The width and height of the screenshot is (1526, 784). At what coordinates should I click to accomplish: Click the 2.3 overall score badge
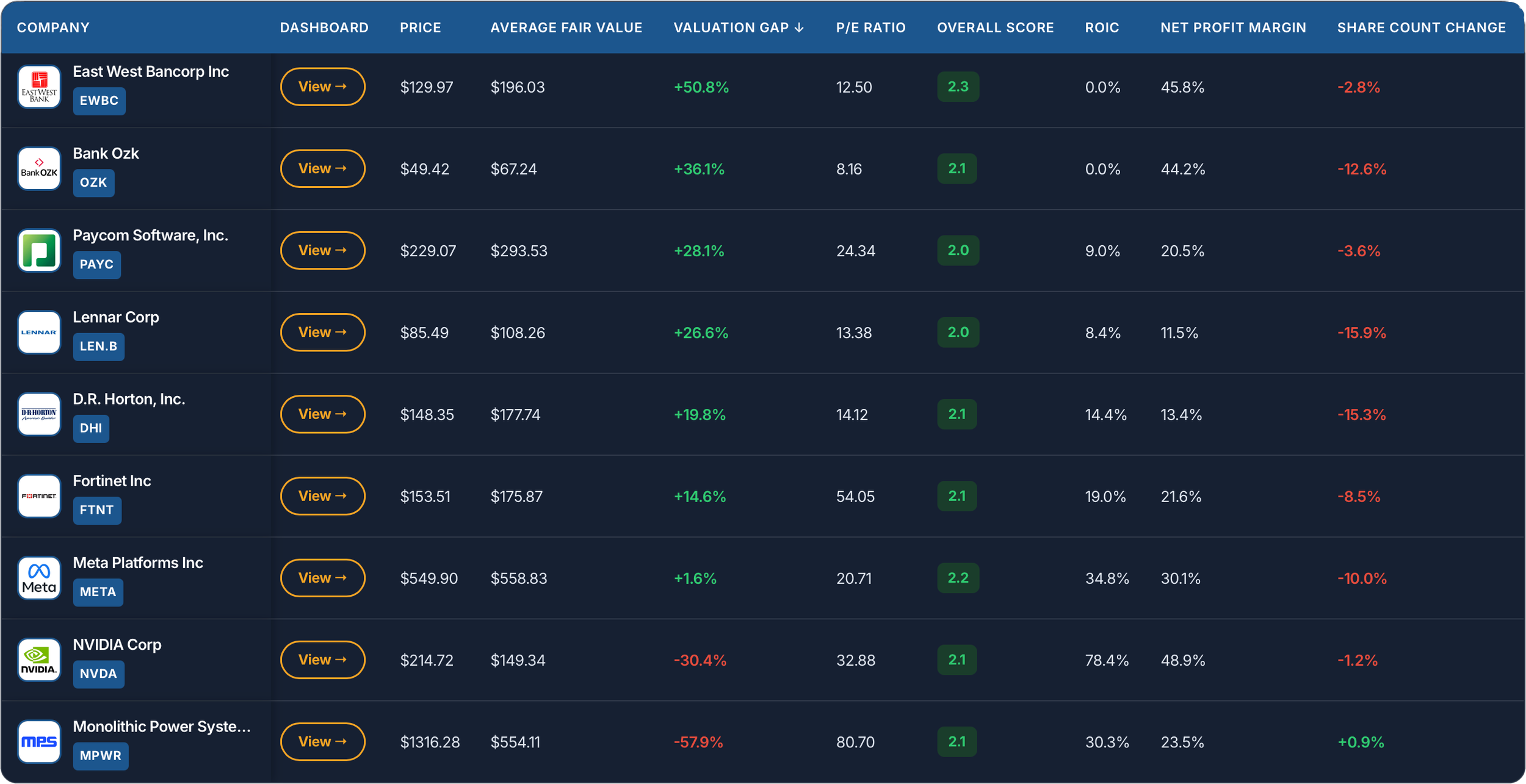[958, 87]
